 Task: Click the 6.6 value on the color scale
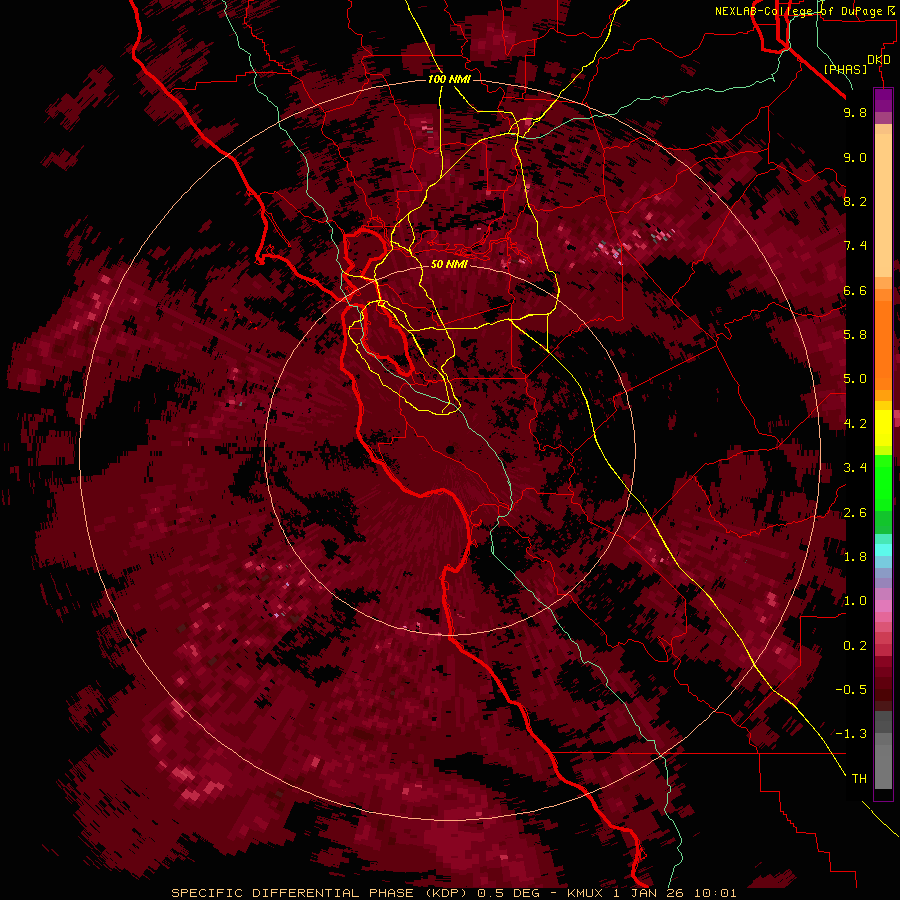click(855, 290)
